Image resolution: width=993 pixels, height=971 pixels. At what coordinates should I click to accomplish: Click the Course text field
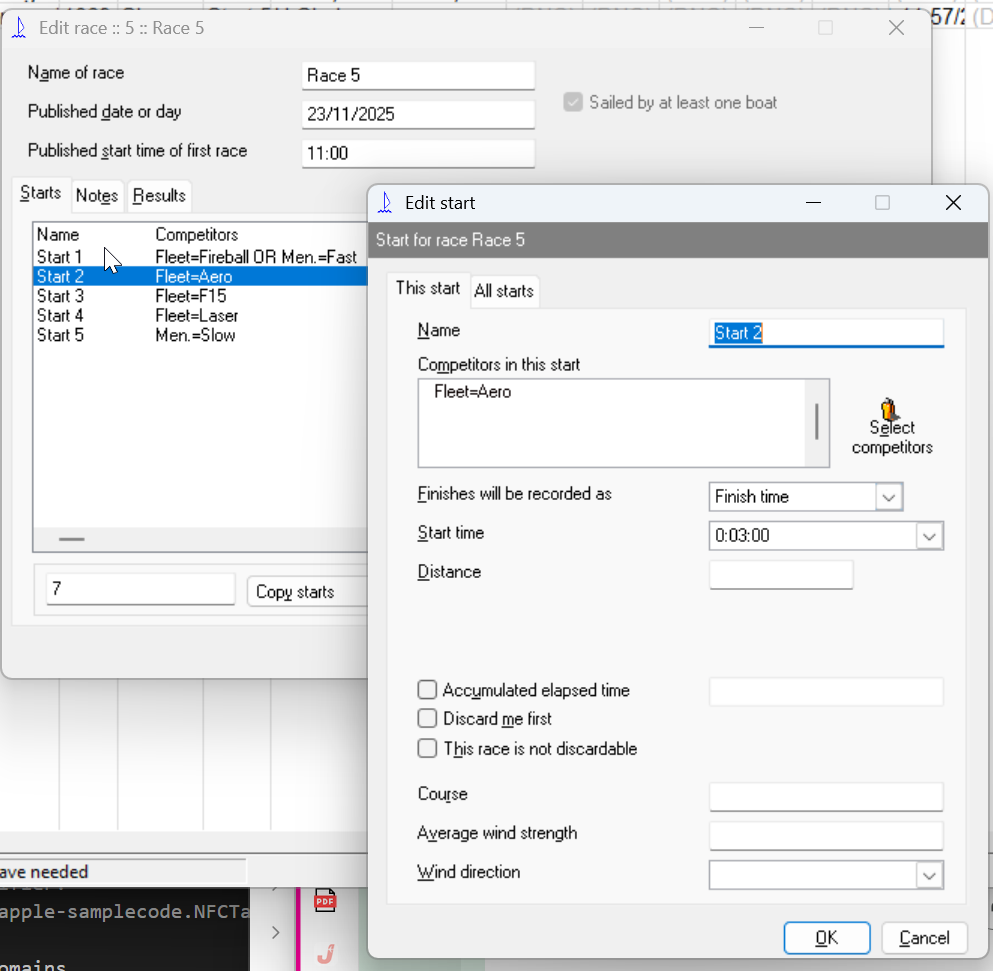pyautogui.click(x=825, y=797)
